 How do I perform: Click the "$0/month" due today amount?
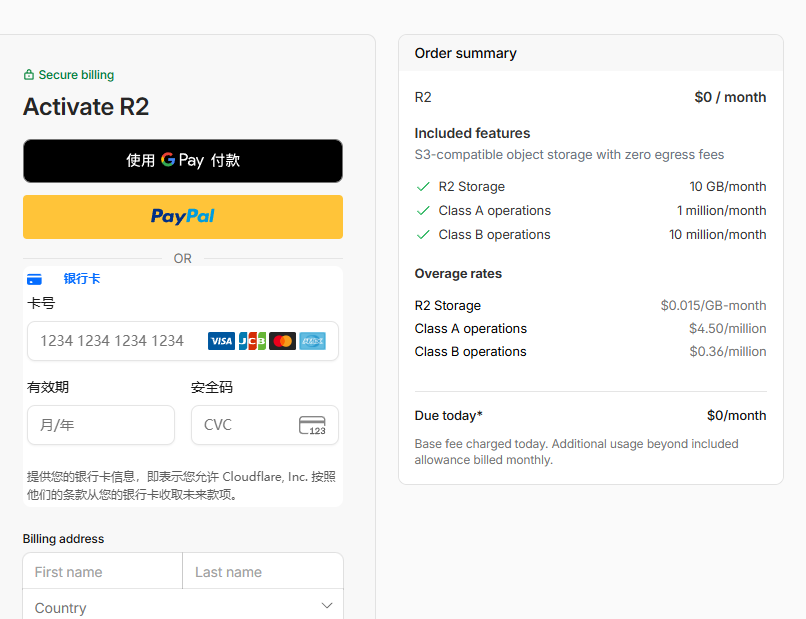737,415
